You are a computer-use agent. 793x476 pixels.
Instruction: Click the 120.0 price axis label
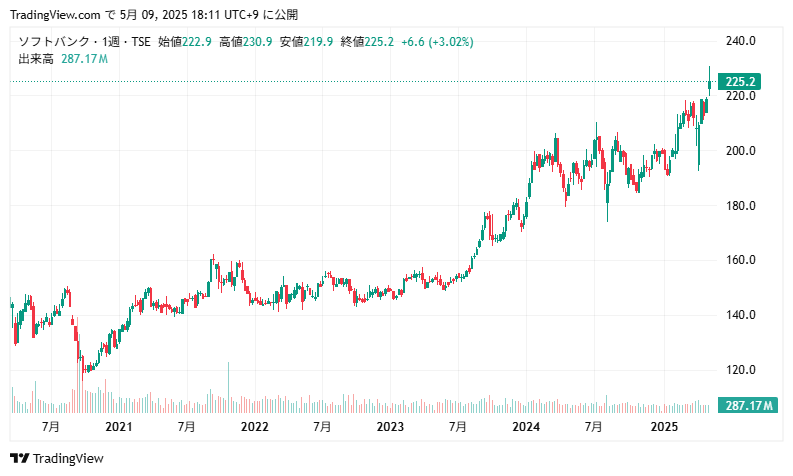[x=740, y=370]
